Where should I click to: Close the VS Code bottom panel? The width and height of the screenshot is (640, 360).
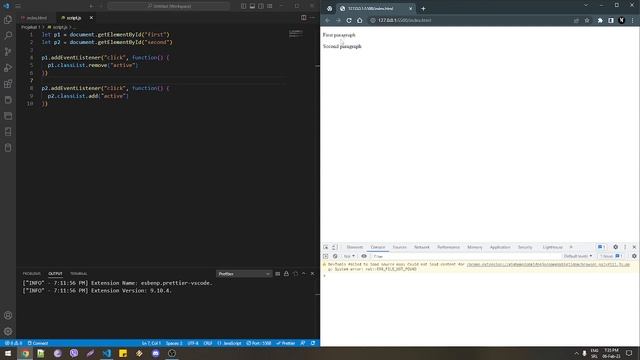pos(313,273)
